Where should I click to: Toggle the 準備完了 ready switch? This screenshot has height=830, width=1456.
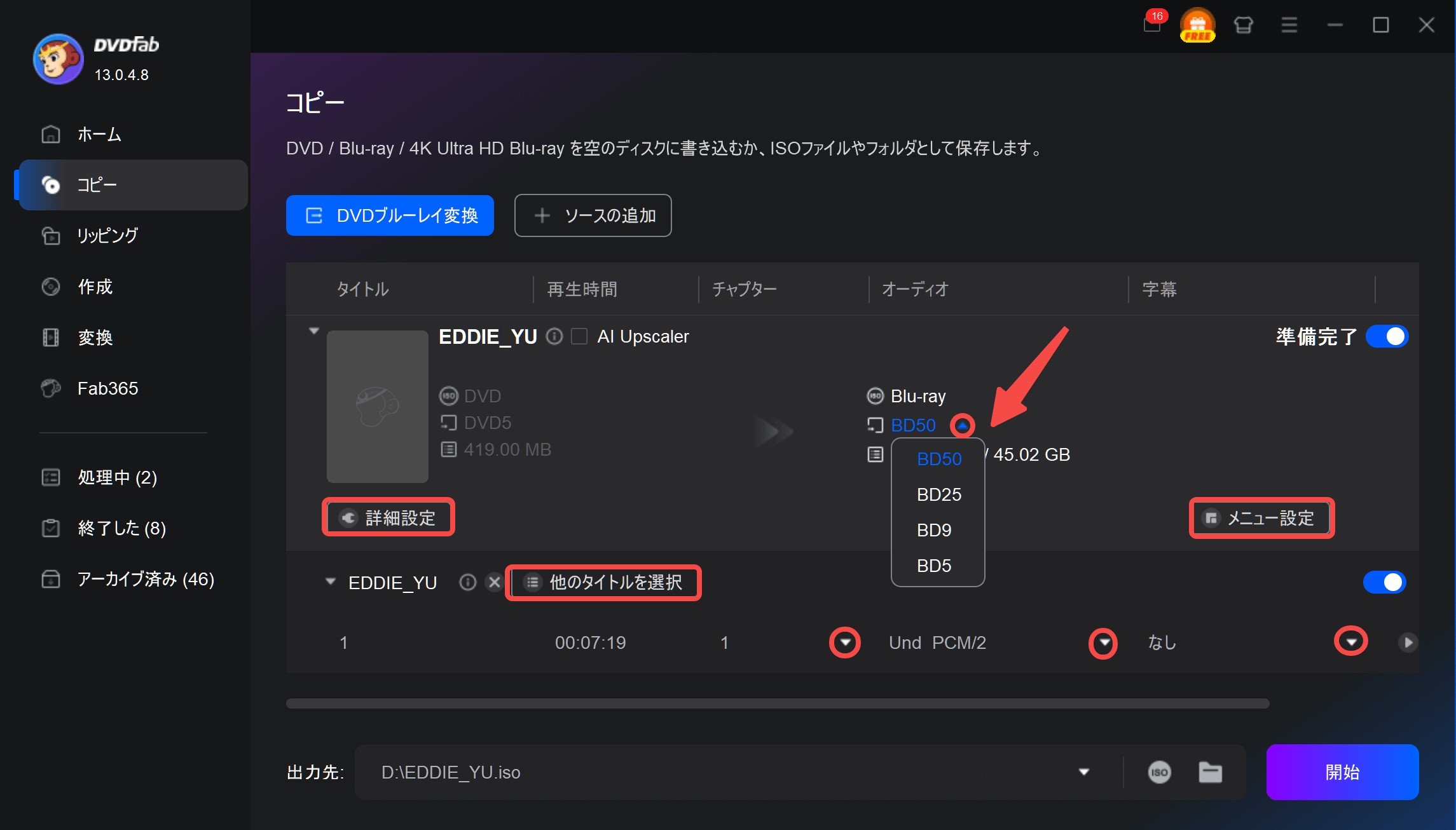(x=1387, y=336)
